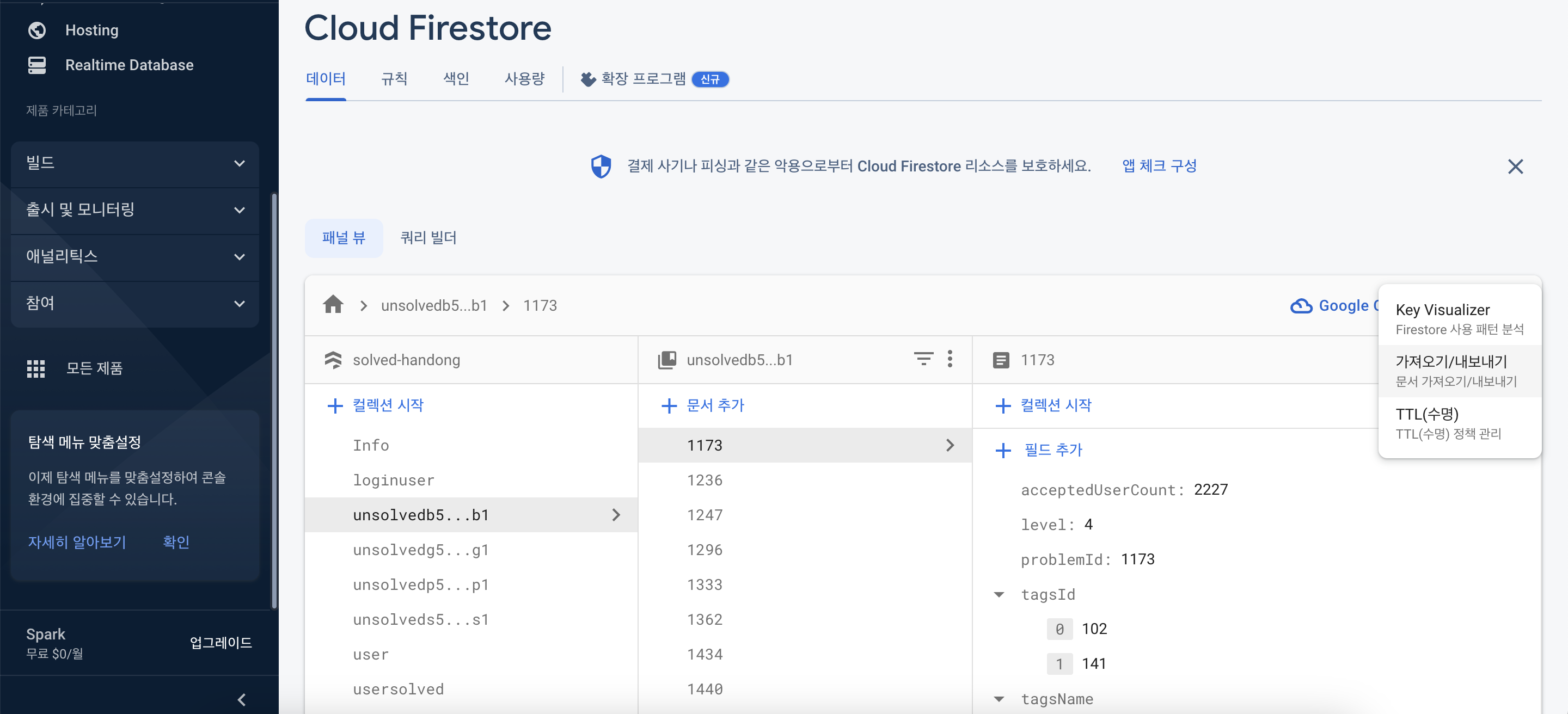Click the 앱 체크 구성 link
This screenshot has height=714, width=1568.
[x=1159, y=166]
